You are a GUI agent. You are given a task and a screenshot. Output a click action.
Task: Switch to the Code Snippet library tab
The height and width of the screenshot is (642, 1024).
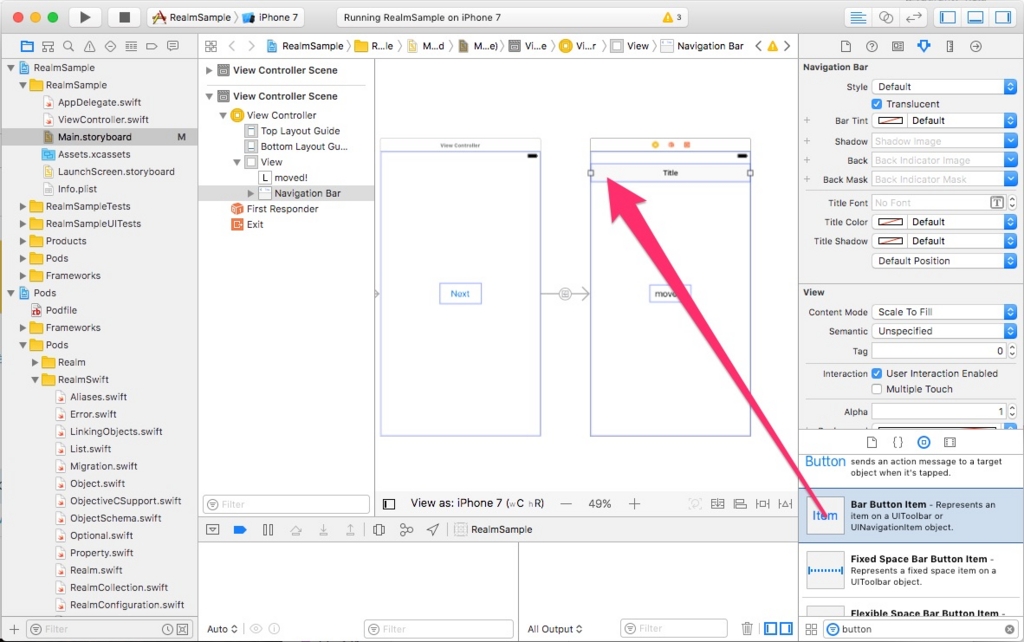[898, 442]
